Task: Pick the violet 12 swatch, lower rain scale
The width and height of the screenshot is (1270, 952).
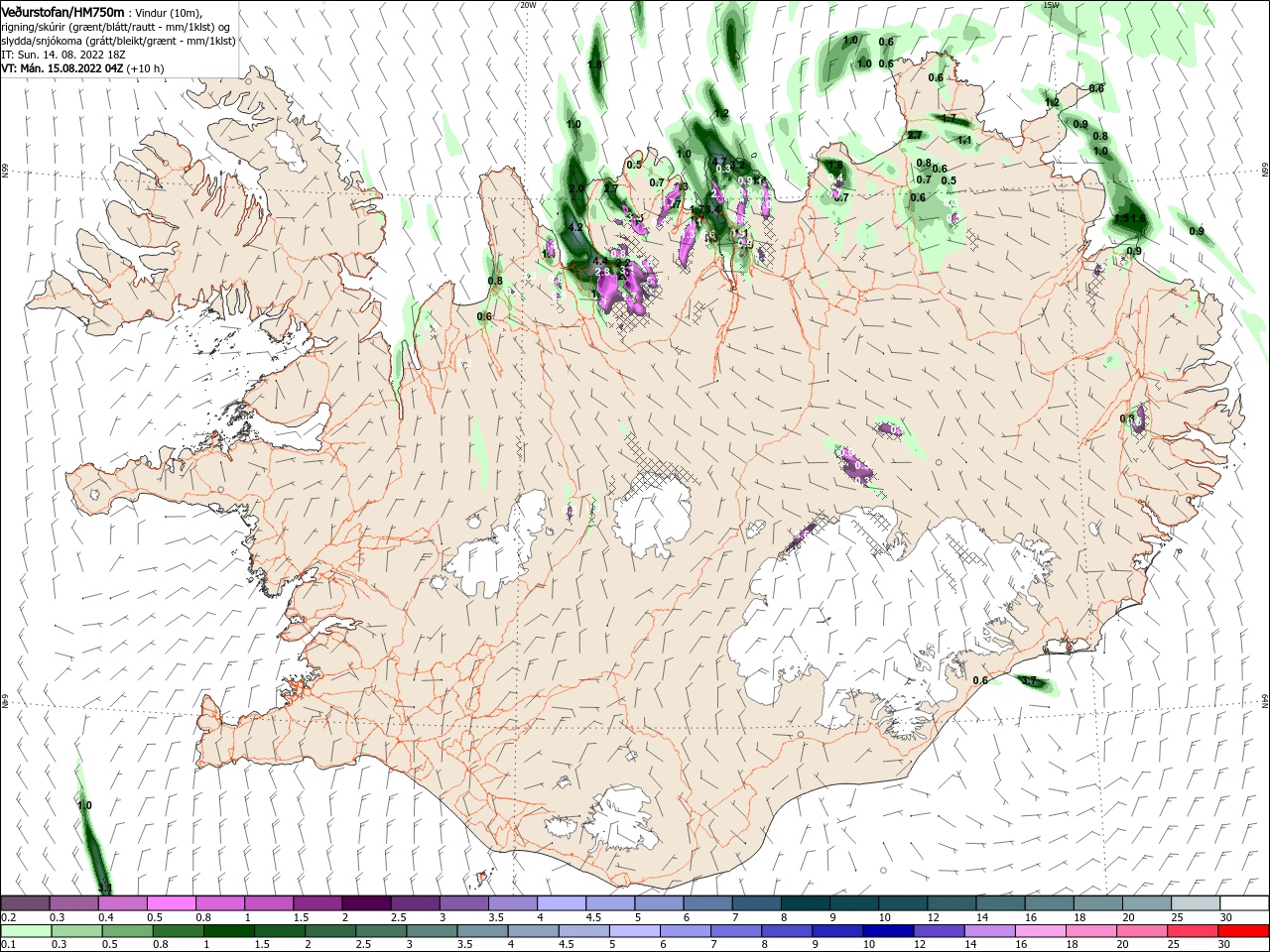Action: point(940,931)
